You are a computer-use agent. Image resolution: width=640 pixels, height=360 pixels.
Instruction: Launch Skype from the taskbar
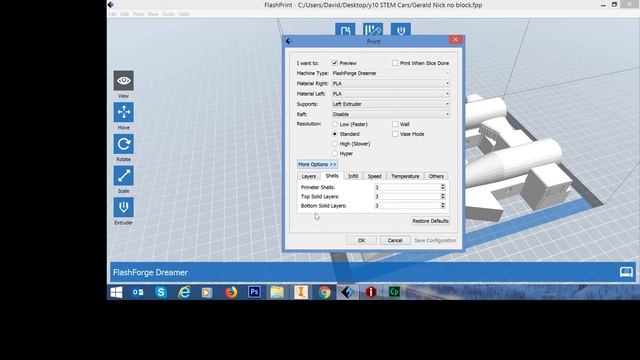tap(161, 292)
